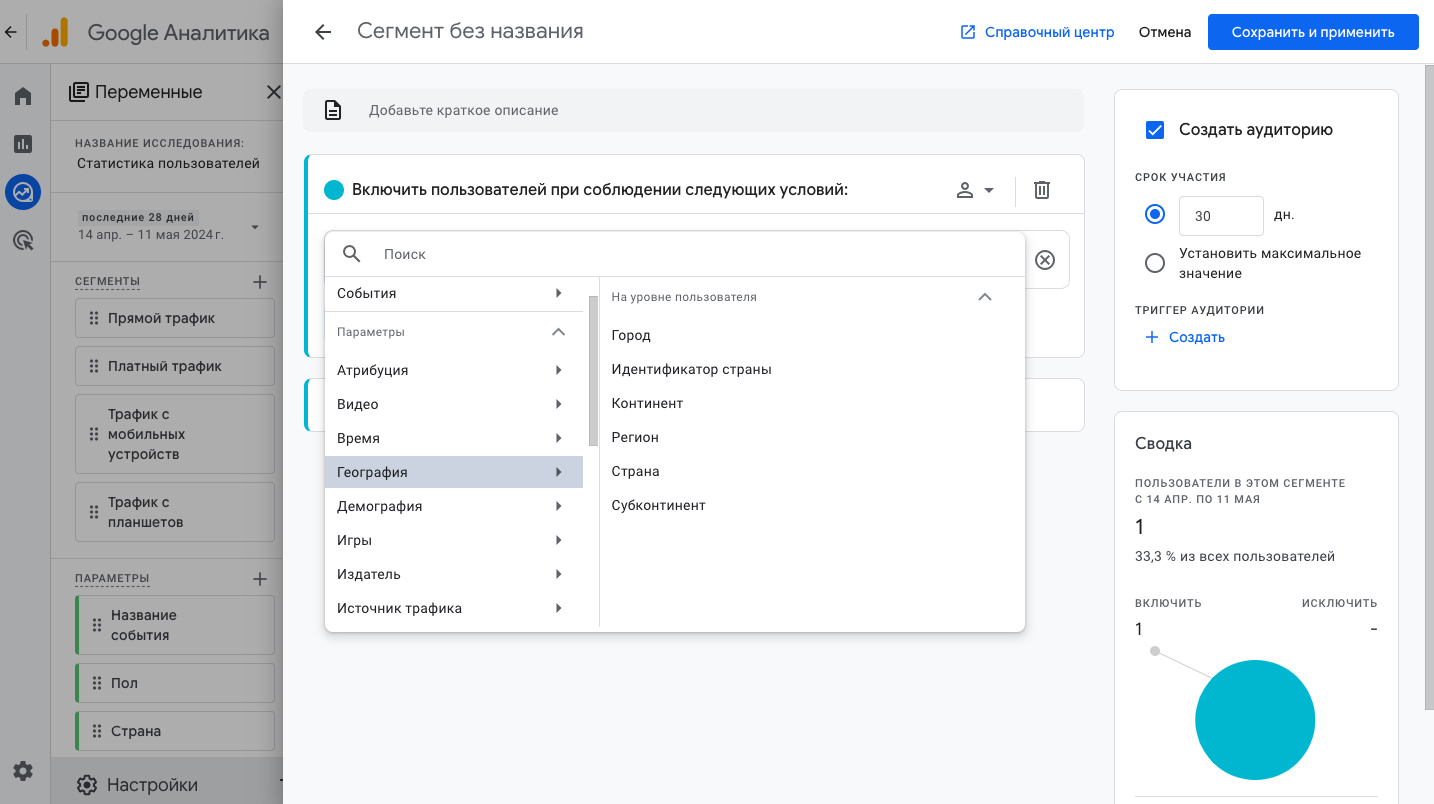Screen dimensions: 1434x804
Task: Toggle the Создать аудиторию checkbox
Action: click(x=1155, y=130)
